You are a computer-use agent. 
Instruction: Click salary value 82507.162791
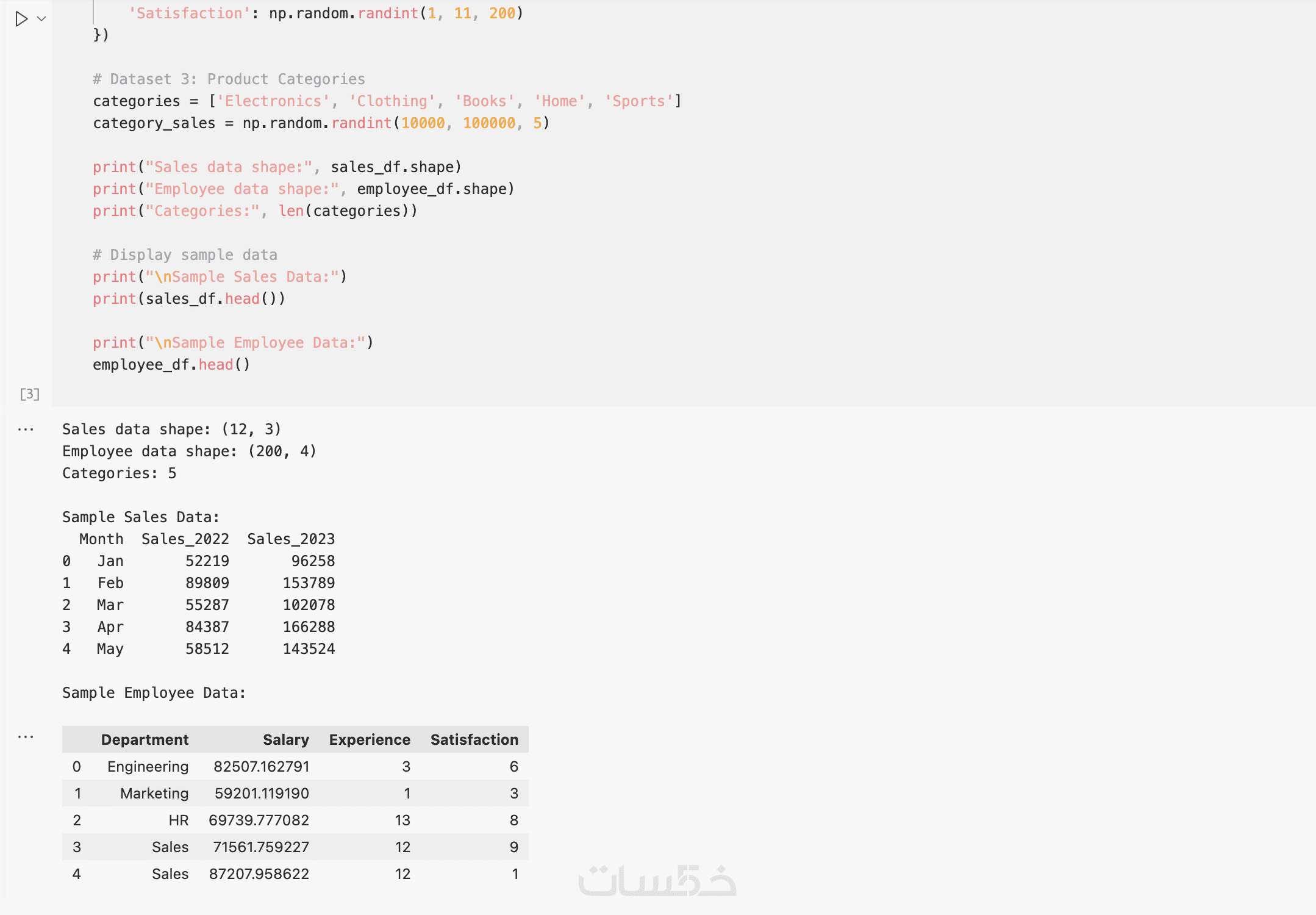click(261, 767)
